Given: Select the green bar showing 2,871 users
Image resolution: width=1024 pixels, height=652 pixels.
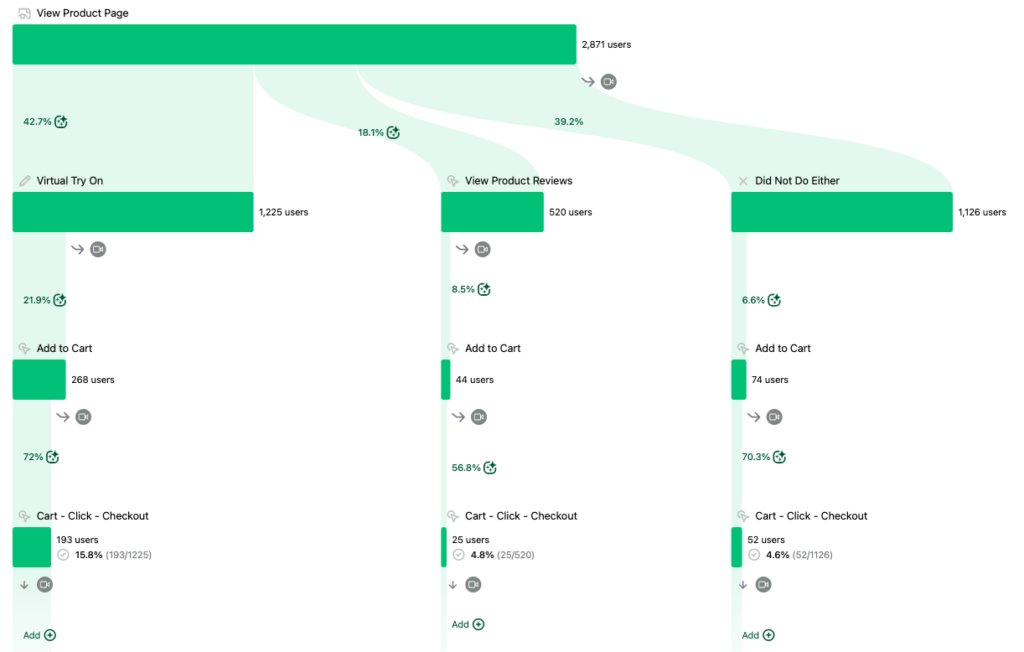Looking at the screenshot, I should tap(293, 44).
